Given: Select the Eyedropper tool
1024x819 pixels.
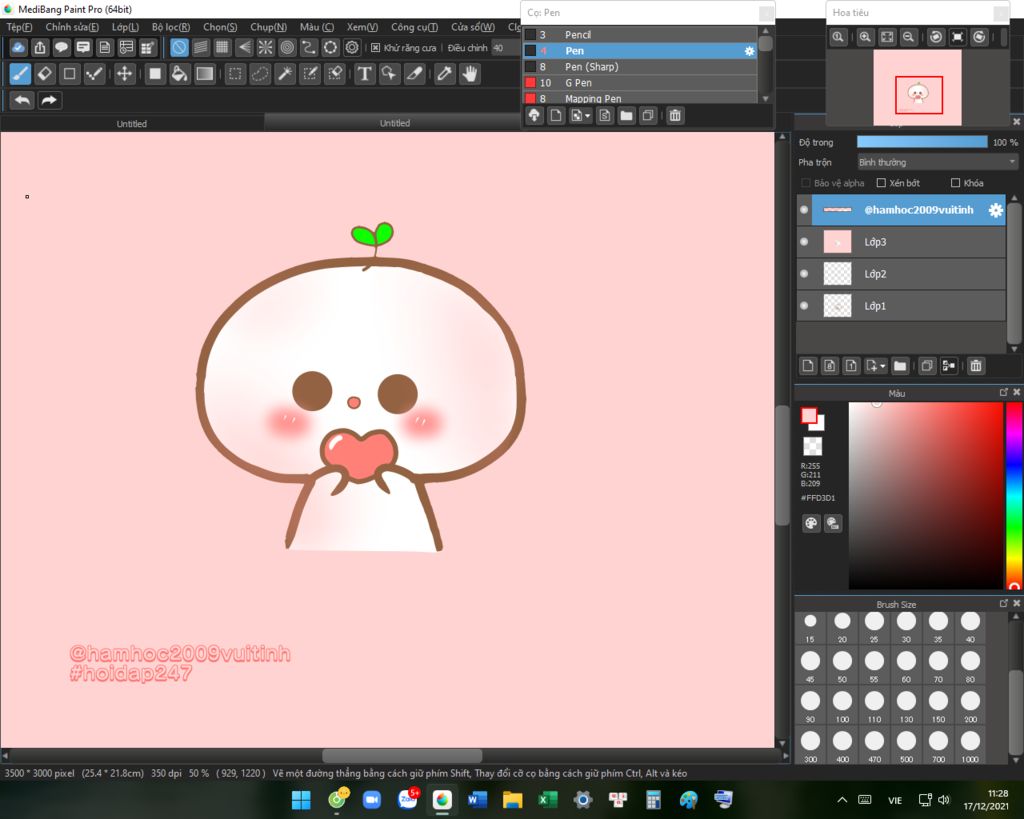Looking at the screenshot, I should pos(444,74).
